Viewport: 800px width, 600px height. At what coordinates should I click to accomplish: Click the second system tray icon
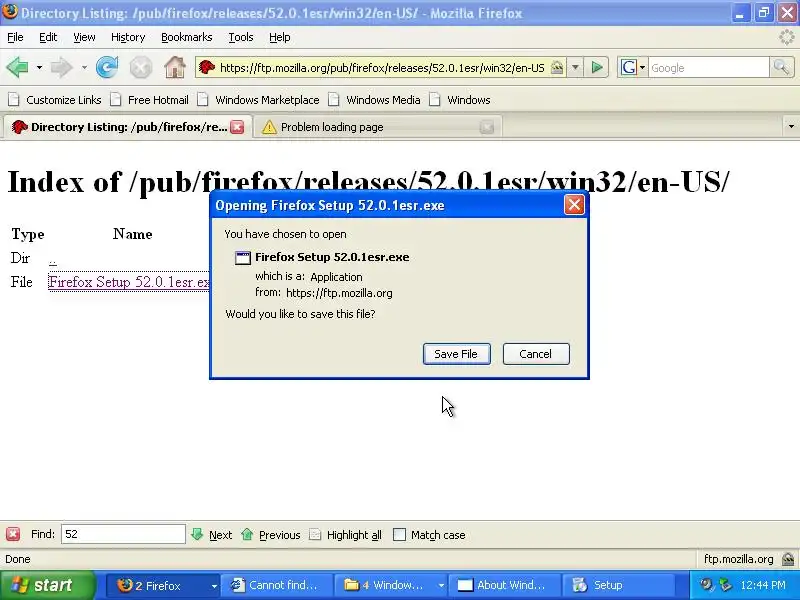point(724,585)
